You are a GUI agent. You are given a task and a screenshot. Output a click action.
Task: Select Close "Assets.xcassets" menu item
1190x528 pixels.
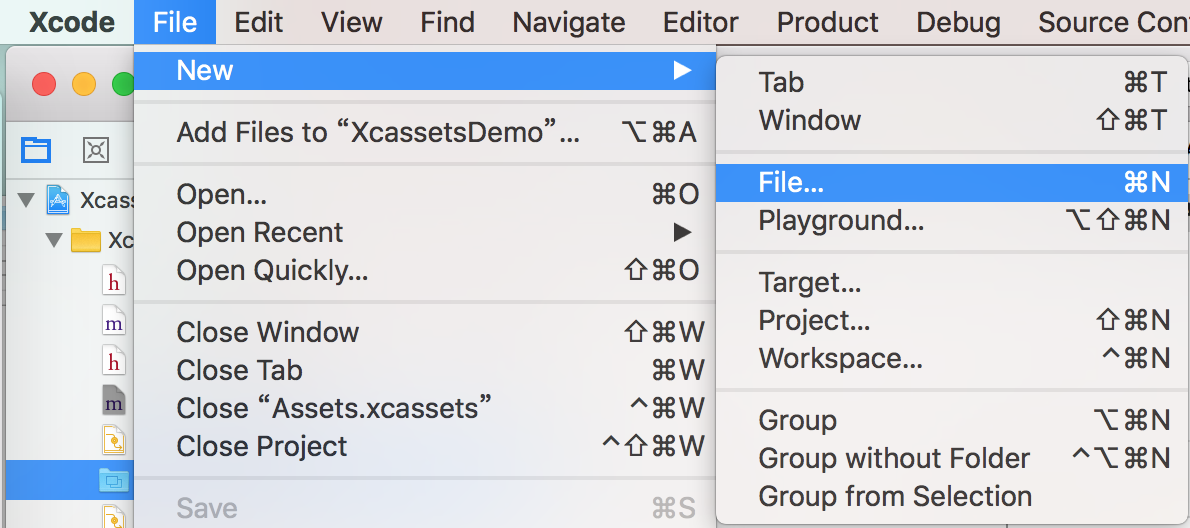click(x=334, y=408)
